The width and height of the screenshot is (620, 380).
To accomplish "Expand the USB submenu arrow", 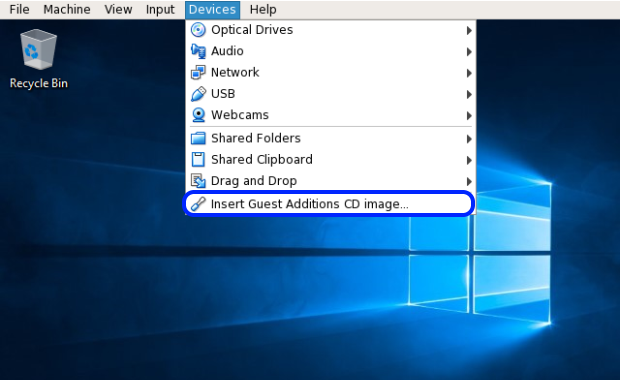I will [x=469, y=94].
